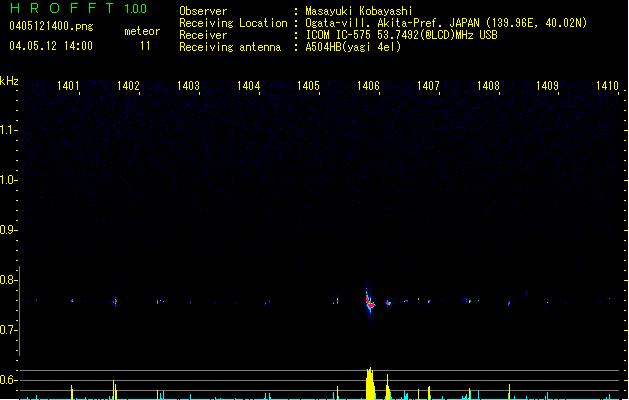
Task: Click the 'Observer' field label
Action: [203, 11]
